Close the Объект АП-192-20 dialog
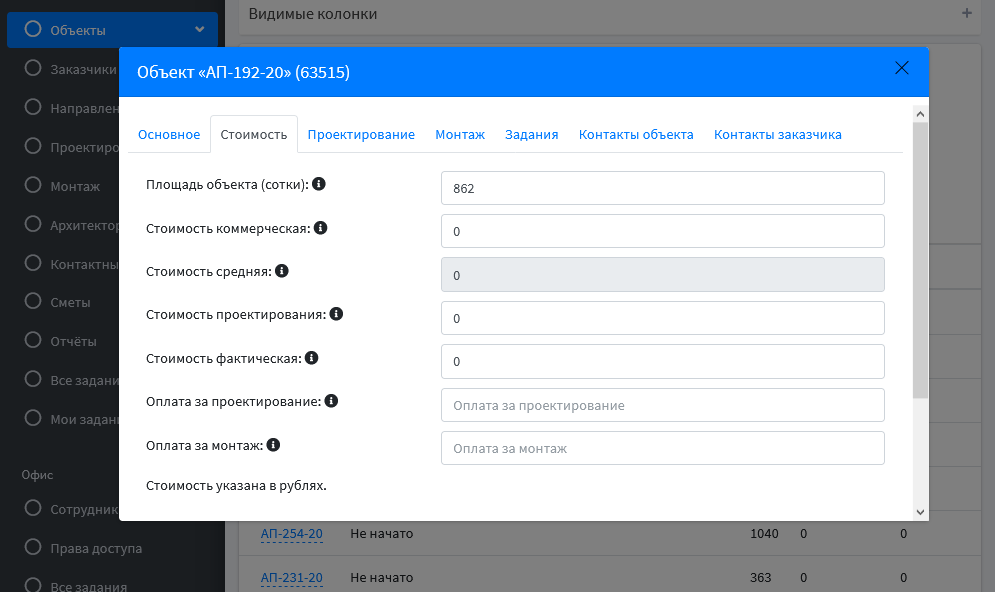The image size is (995, 592). click(x=902, y=68)
